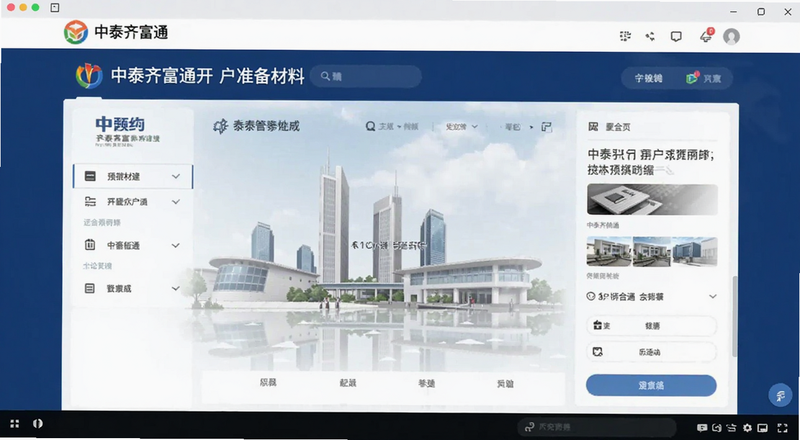Viewport: 800px width, 440px height.
Task: Click the panel icon atop the right sidebar
Action: point(593,127)
